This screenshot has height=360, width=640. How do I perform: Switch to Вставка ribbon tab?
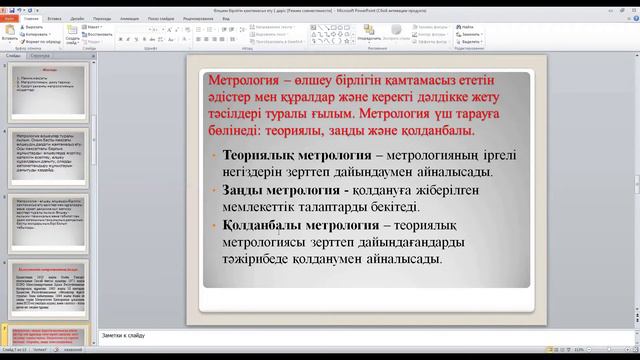pyautogui.click(x=54, y=19)
